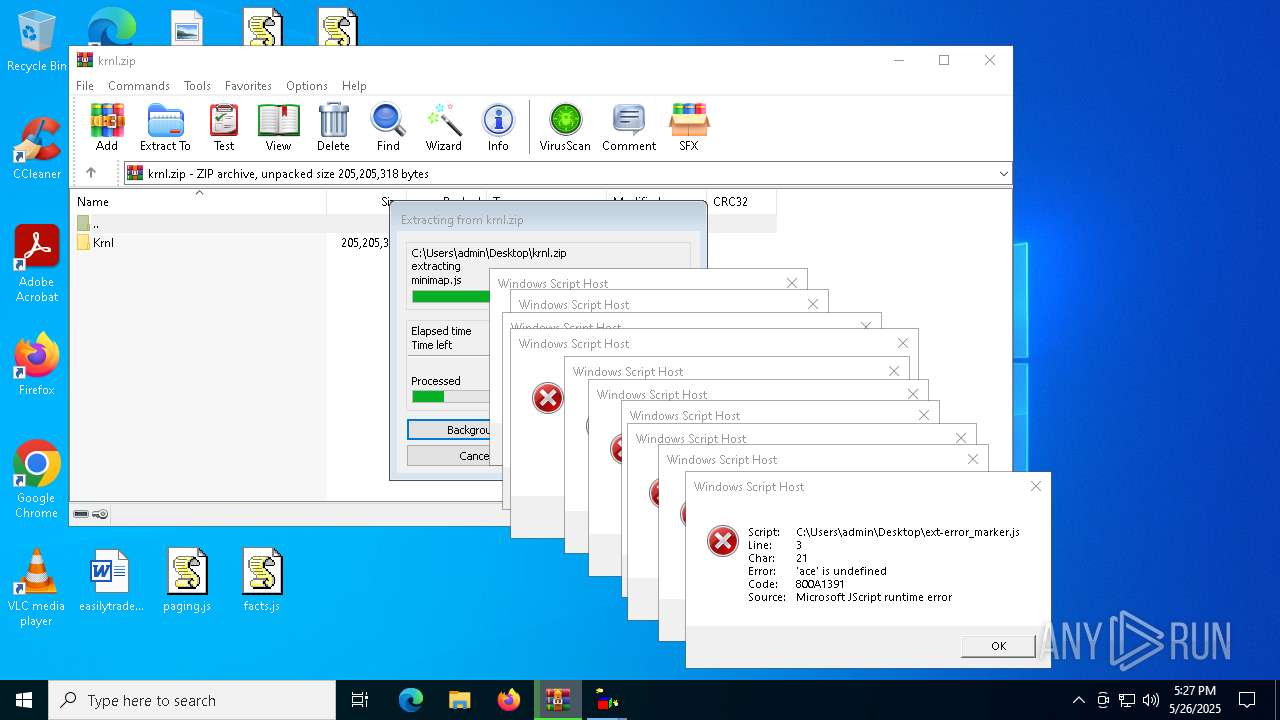This screenshot has width=1280, height=720.
Task: Open the File menu in WinRAR
Action: coord(85,86)
